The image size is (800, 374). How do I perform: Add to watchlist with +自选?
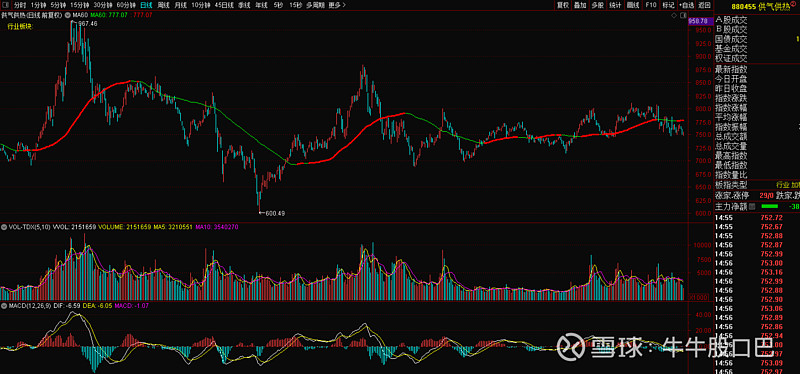[x=686, y=5]
